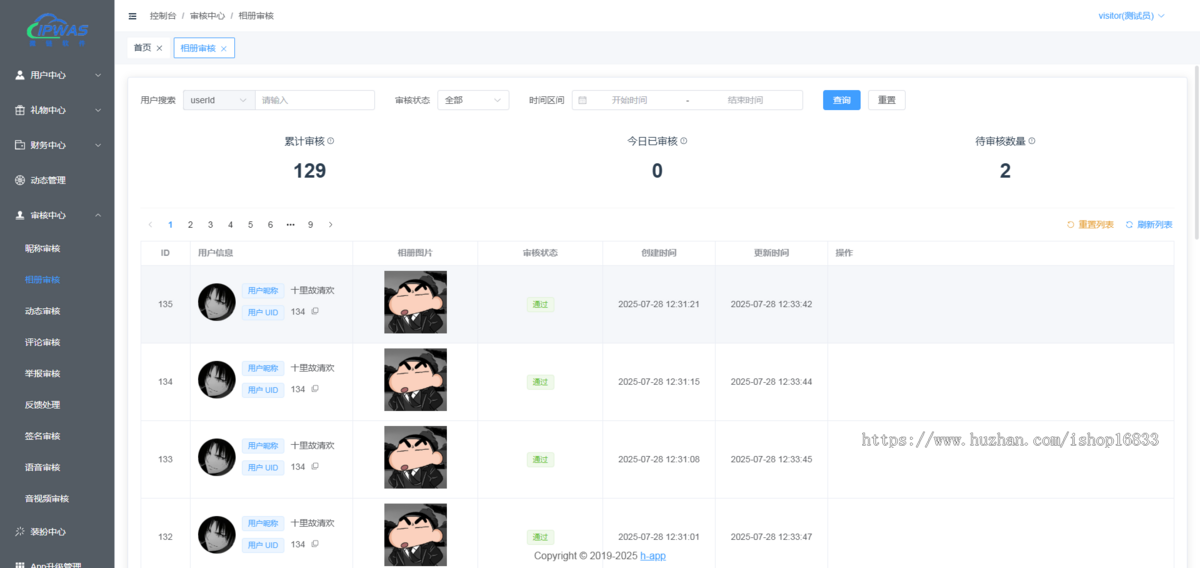
Task: Open the visitor(测试员) account dropdown
Action: click(x=1131, y=16)
